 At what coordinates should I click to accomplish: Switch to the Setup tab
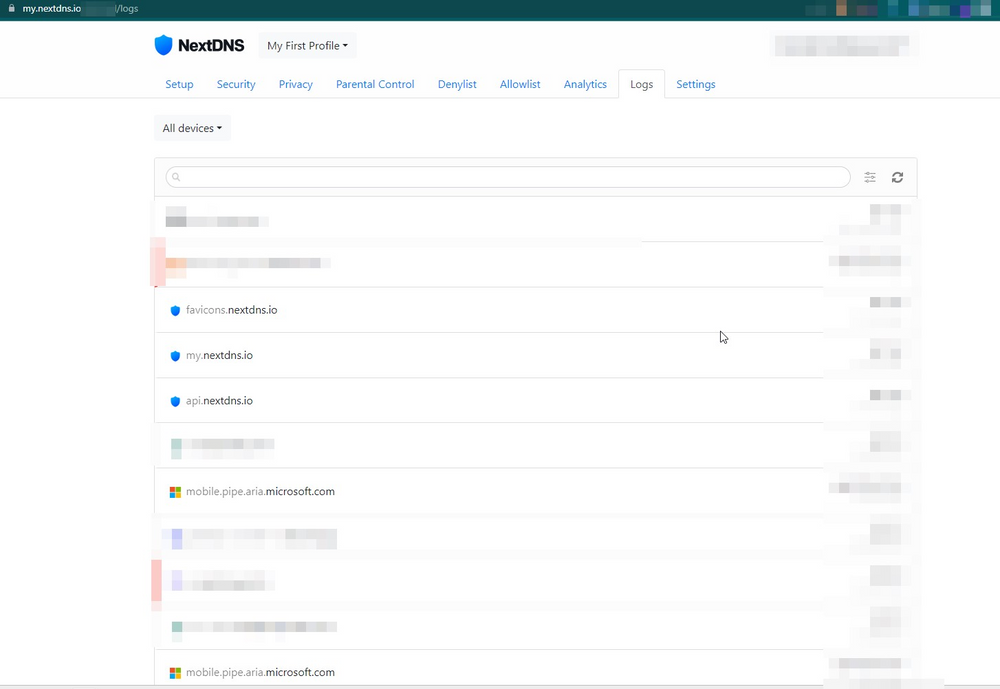pos(179,84)
